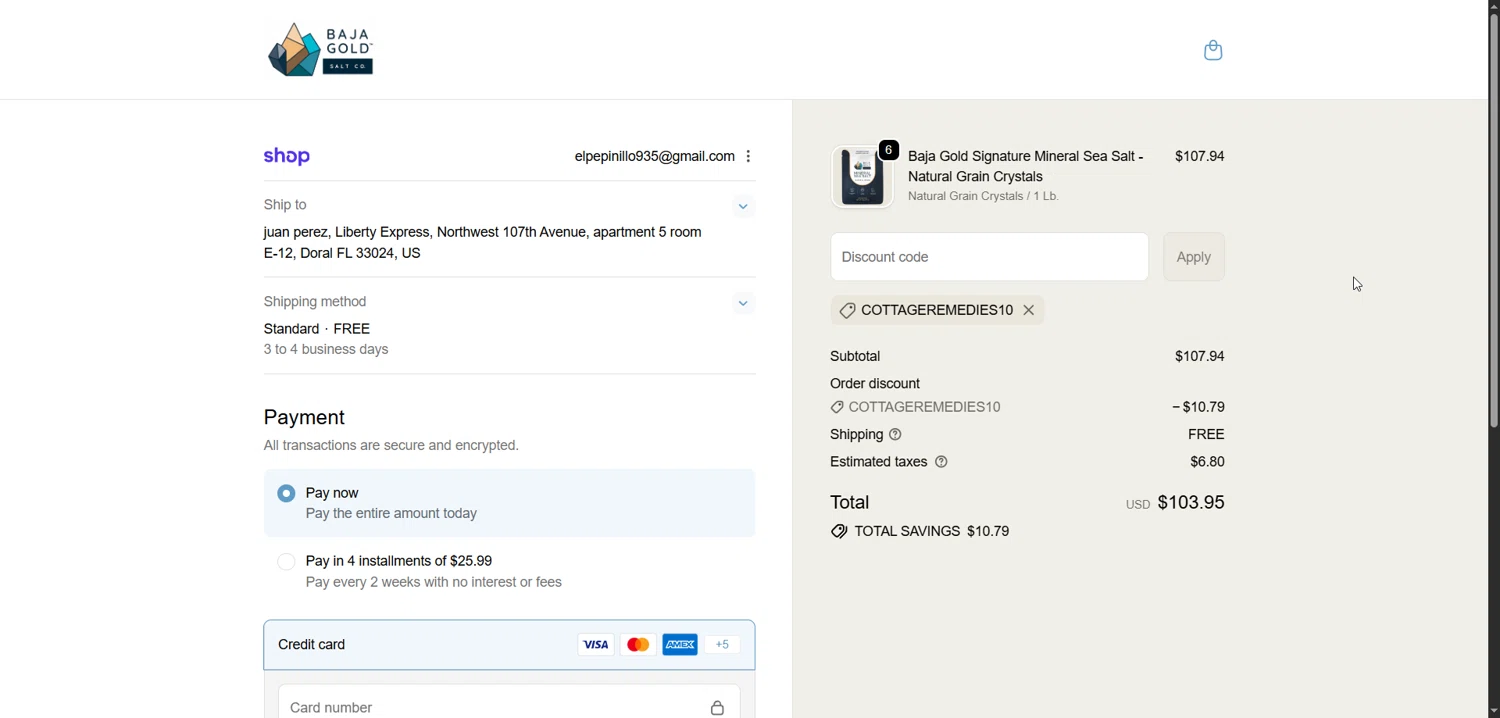Click the Total savings tag icon

point(839,532)
